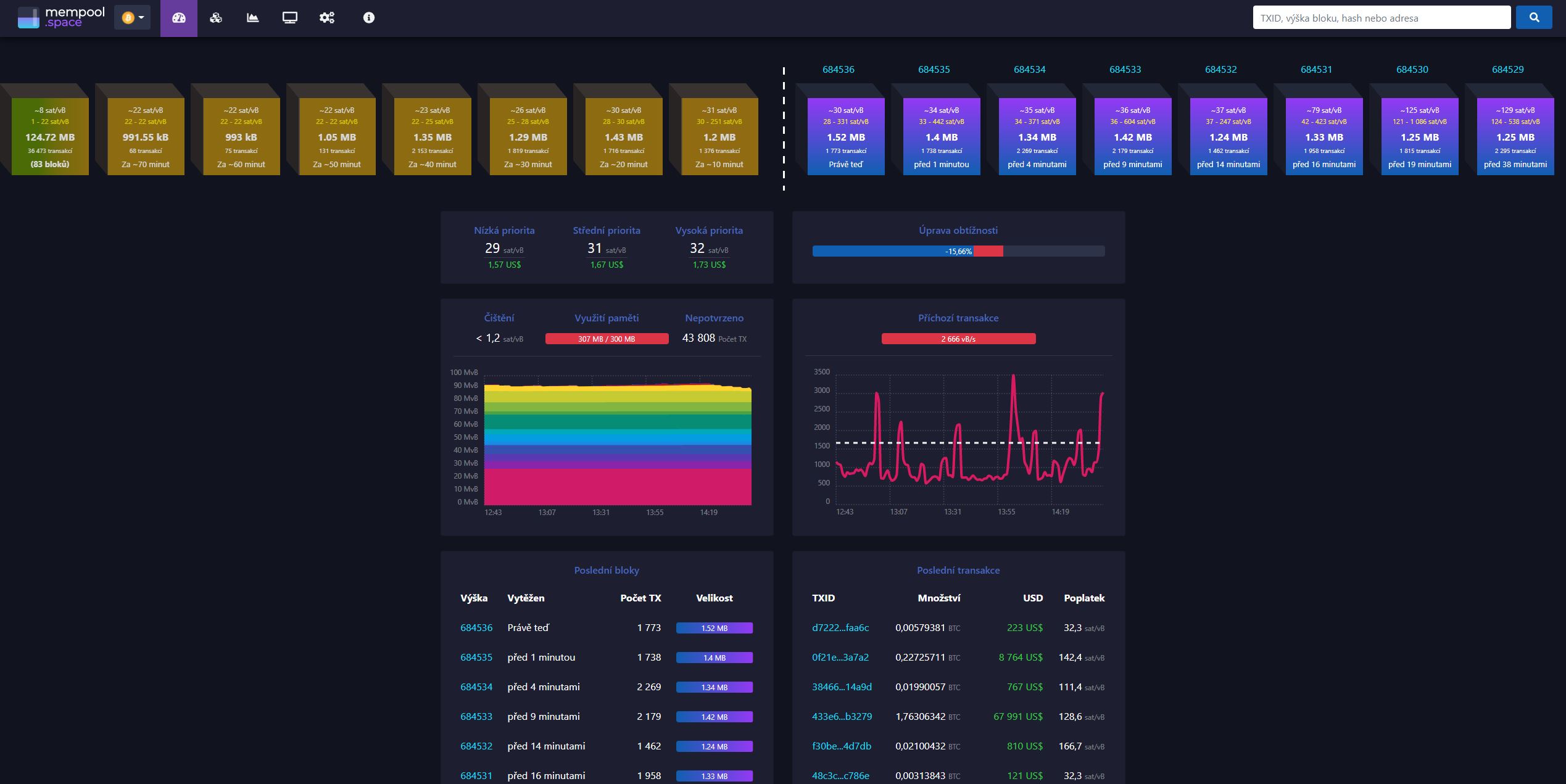Open block height link 684536 at top
This screenshot has width=1566, height=784.
(839, 70)
